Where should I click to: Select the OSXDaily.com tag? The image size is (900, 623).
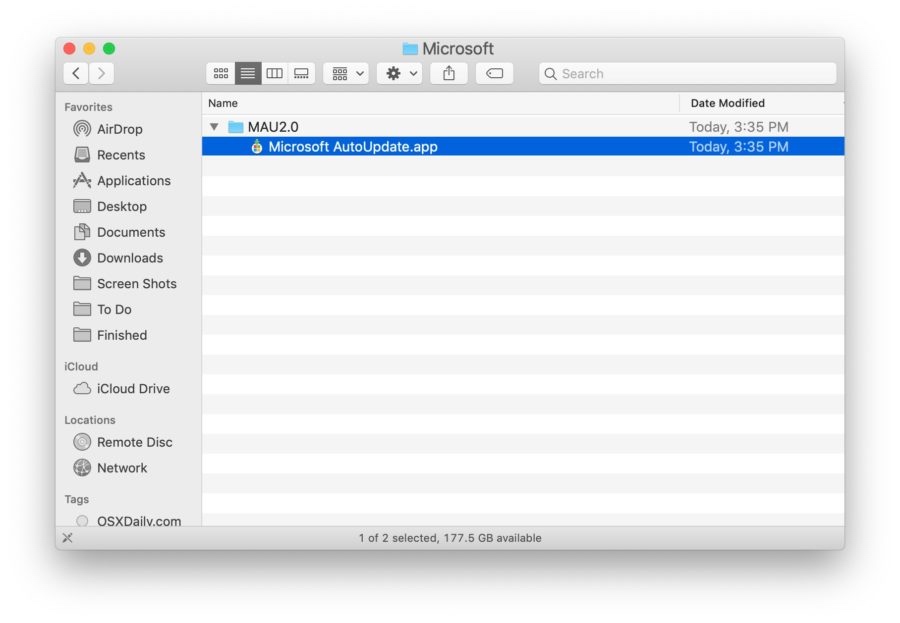129,521
